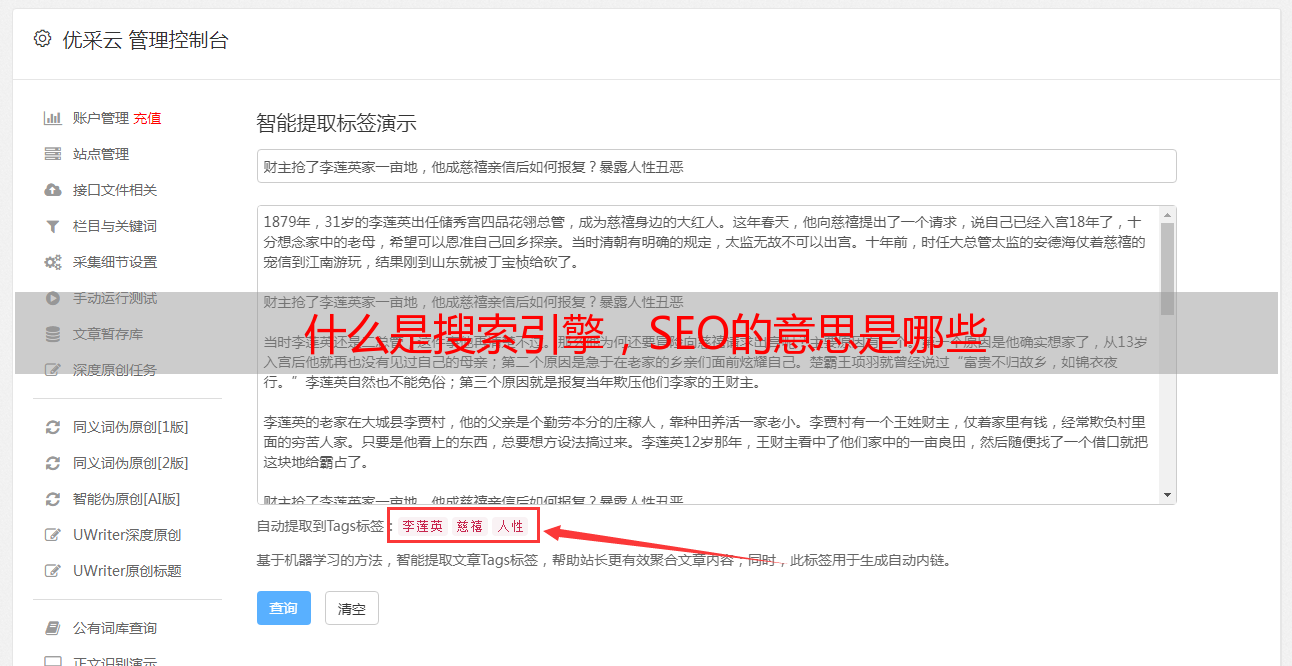Open 智能伪原创[AI版] menu item
This screenshot has width=1292, height=666.
(126, 499)
